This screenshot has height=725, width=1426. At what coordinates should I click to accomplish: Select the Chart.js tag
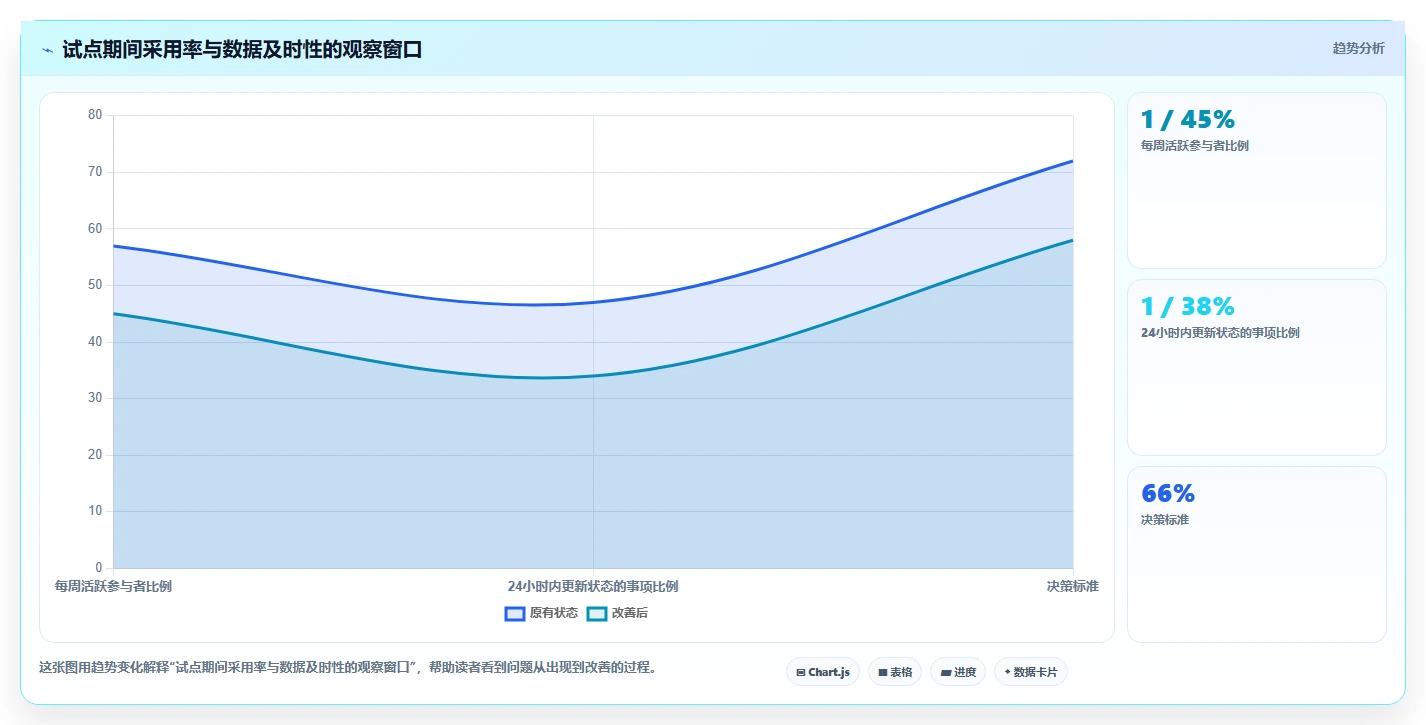(x=823, y=672)
